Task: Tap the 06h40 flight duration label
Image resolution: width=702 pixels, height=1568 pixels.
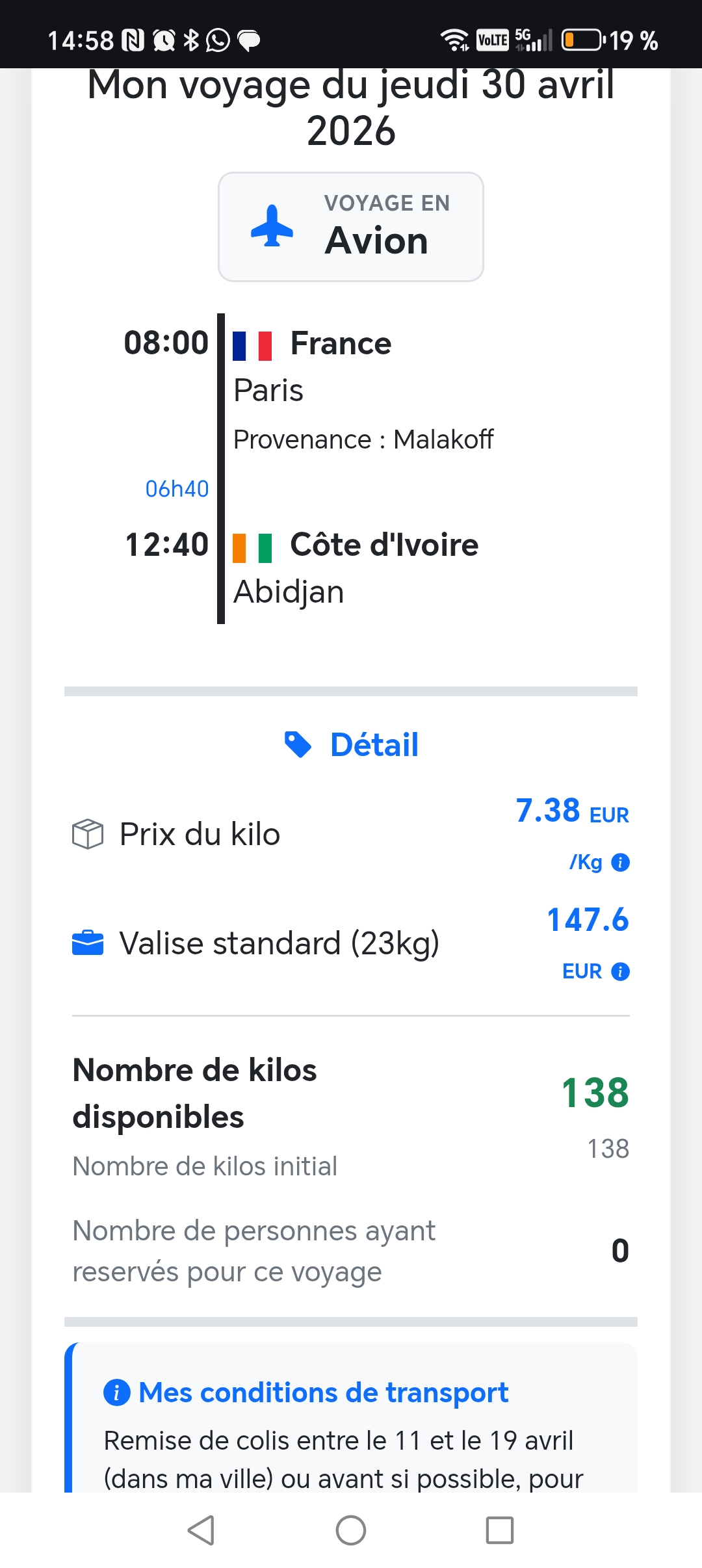Action: tap(177, 489)
